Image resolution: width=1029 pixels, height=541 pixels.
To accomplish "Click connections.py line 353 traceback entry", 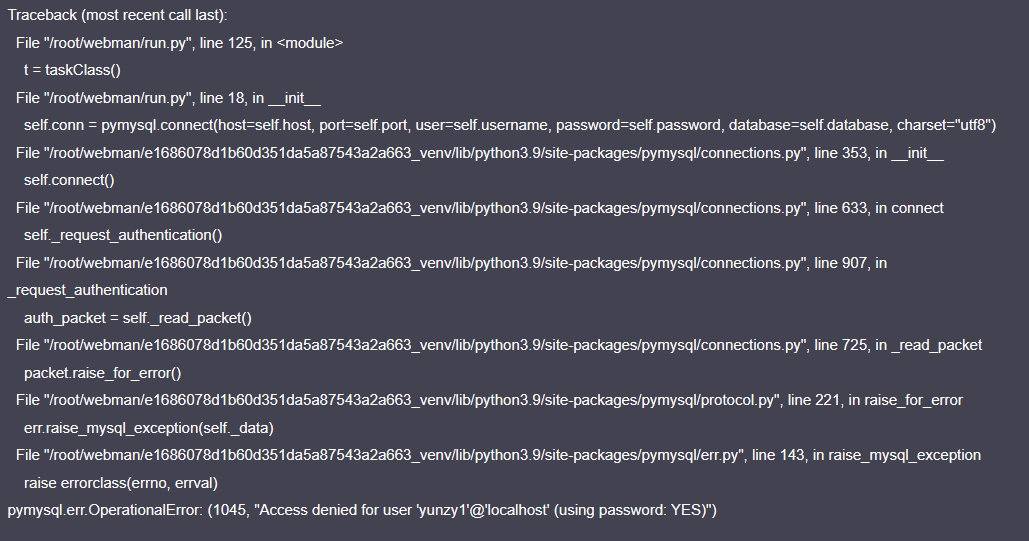I will pyautogui.click(x=480, y=153).
